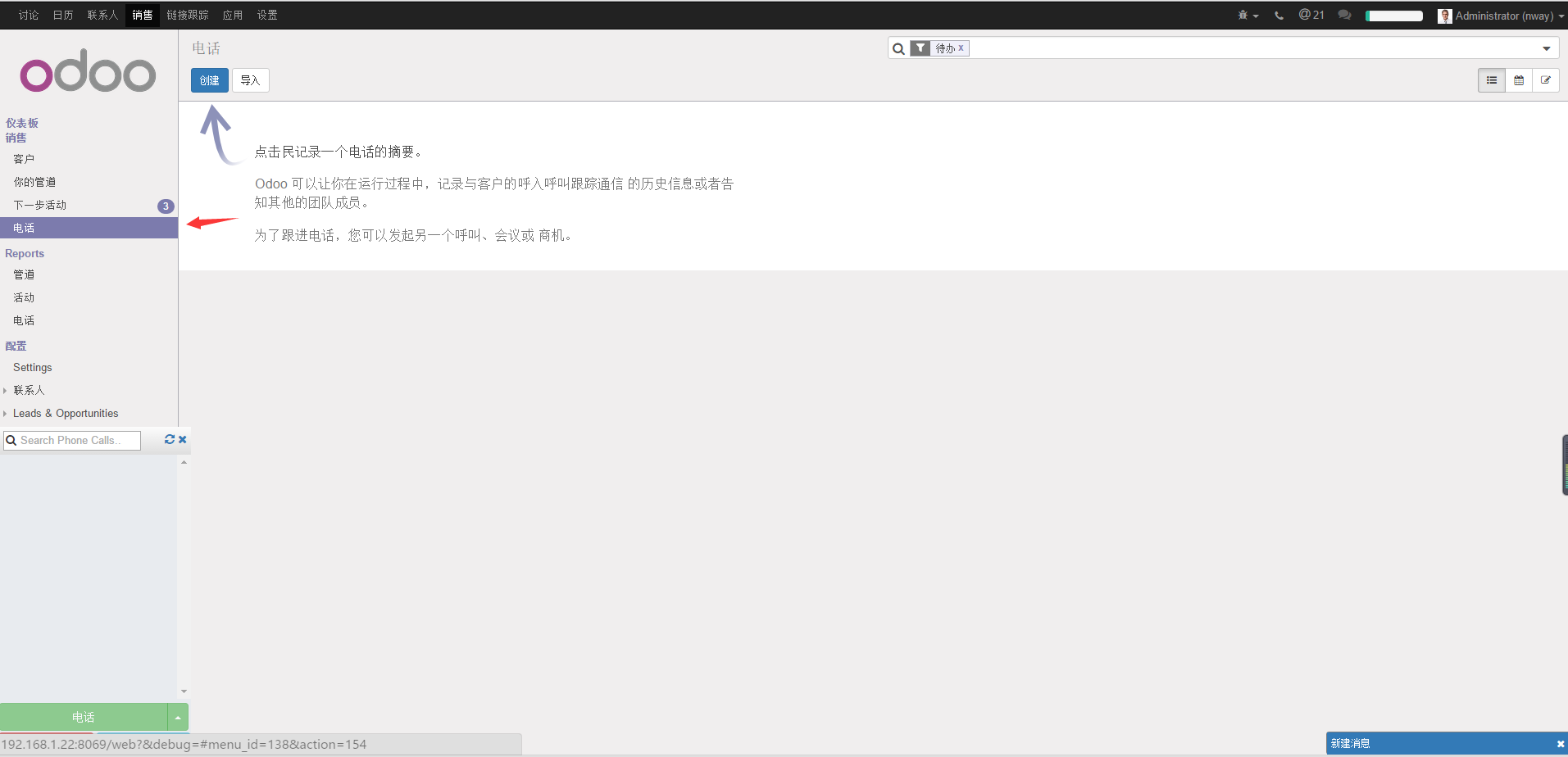Click the top bar progress bar
This screenshot has width=1568, height=757.
tap(1393, 16)
